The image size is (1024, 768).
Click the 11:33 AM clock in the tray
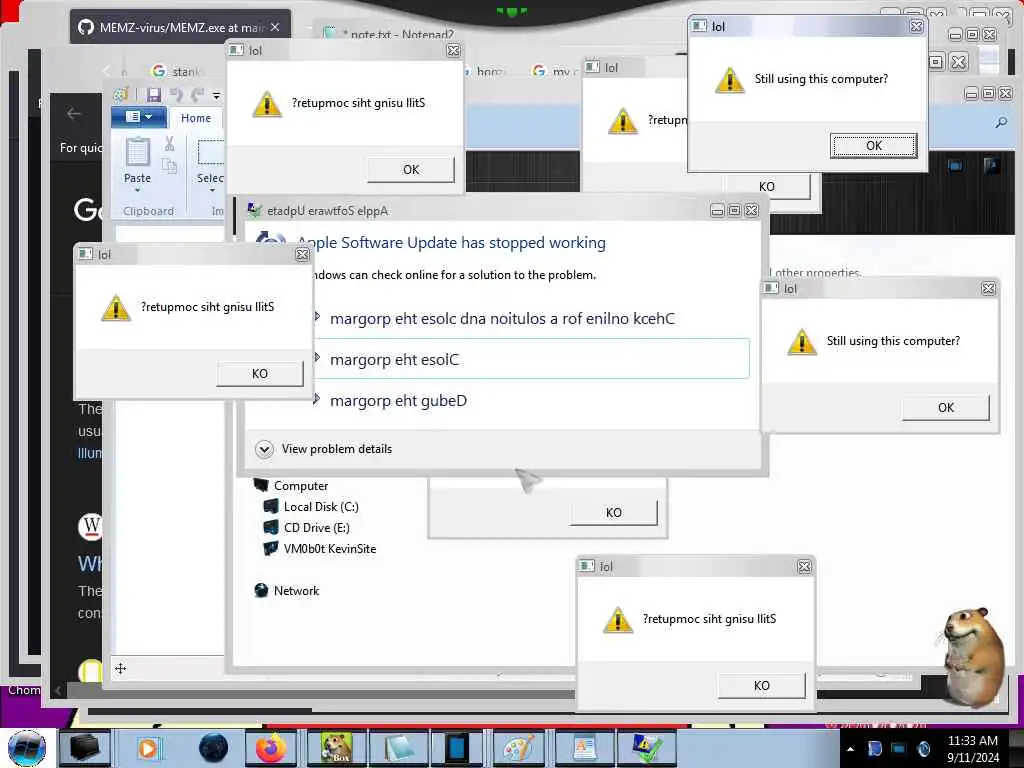point(972,741)
